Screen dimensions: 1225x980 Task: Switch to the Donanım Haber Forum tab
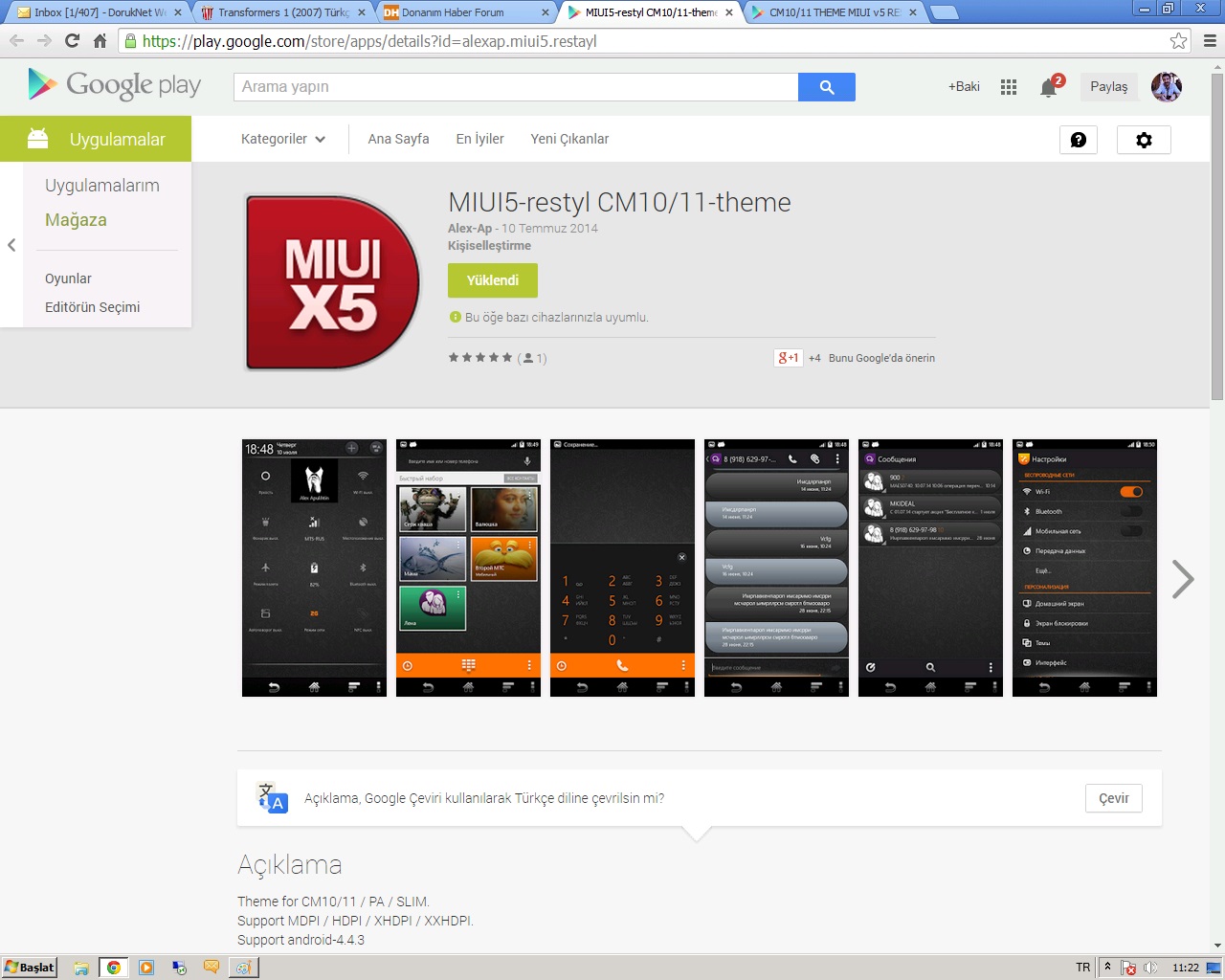465,12
